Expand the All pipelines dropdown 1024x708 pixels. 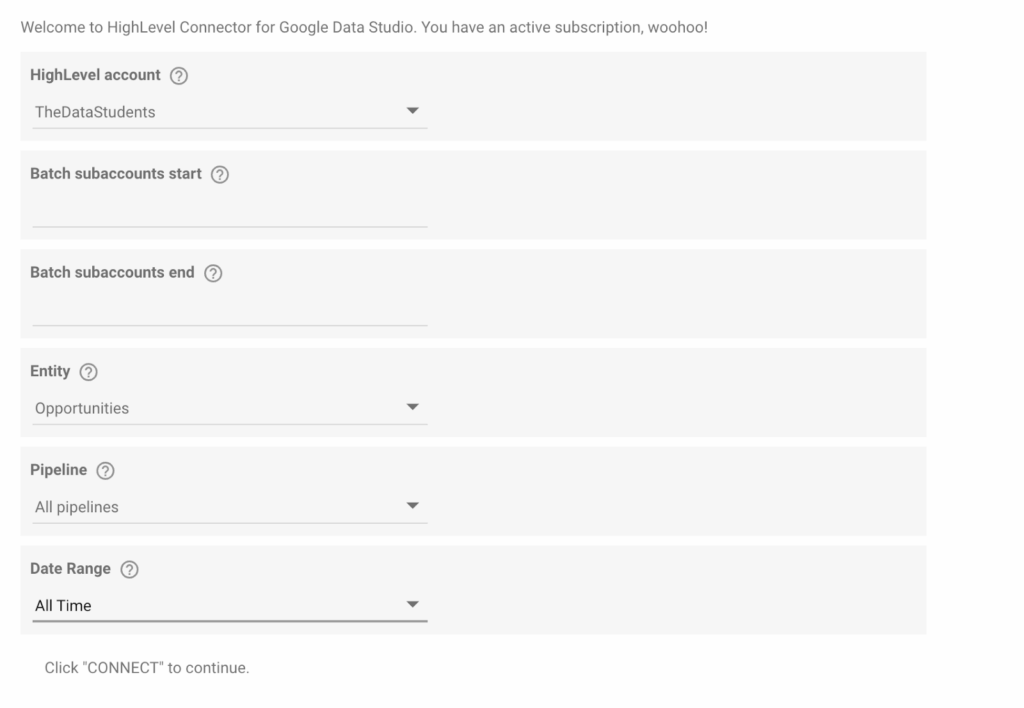(229, 507)
